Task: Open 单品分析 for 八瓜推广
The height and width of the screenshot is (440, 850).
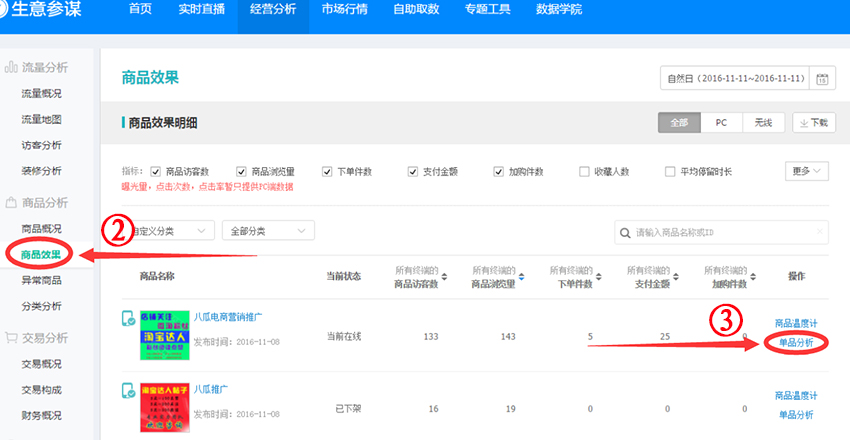Action: [x=796, y=415]
